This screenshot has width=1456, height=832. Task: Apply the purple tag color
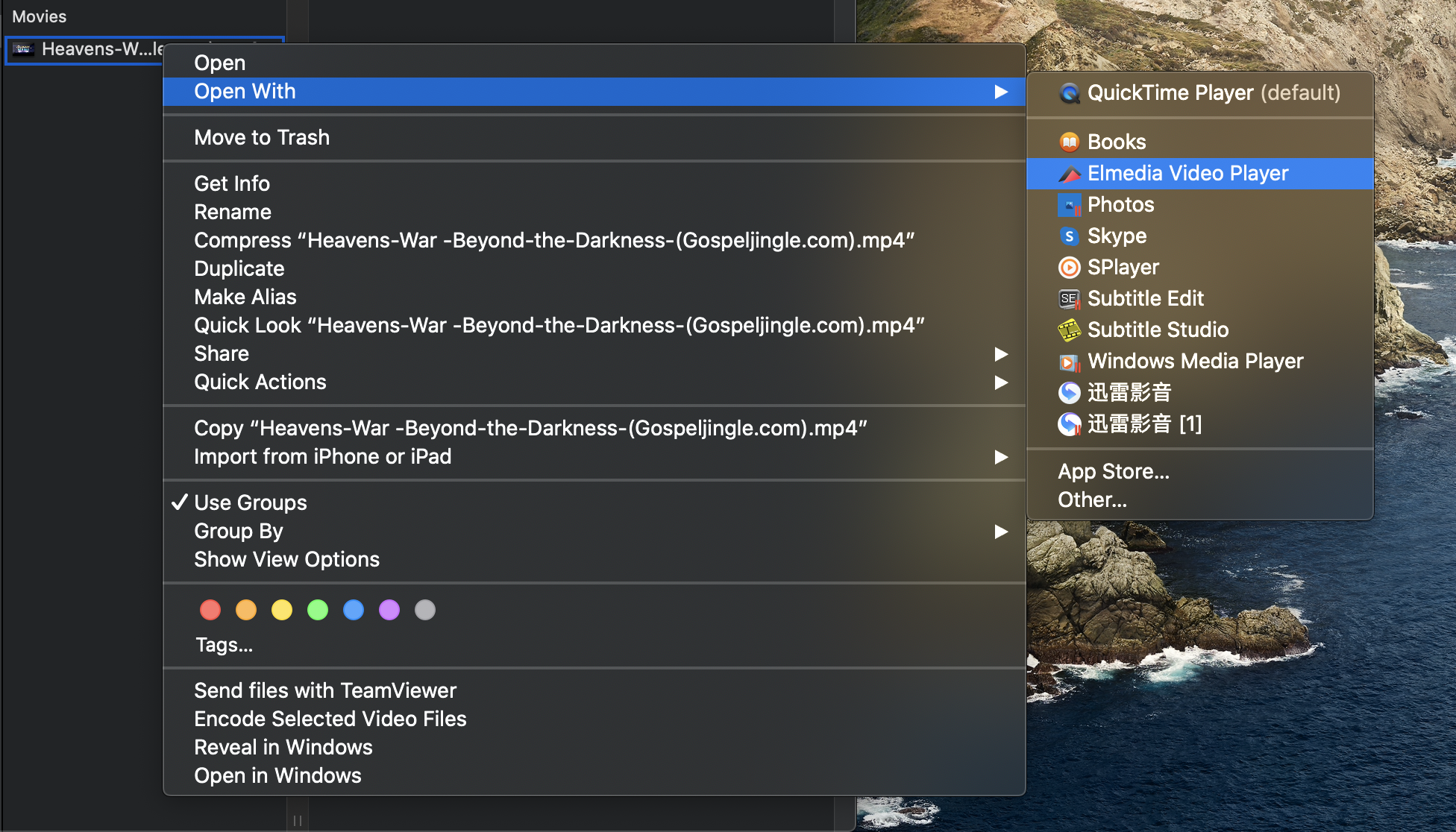[x=389, y=611]
